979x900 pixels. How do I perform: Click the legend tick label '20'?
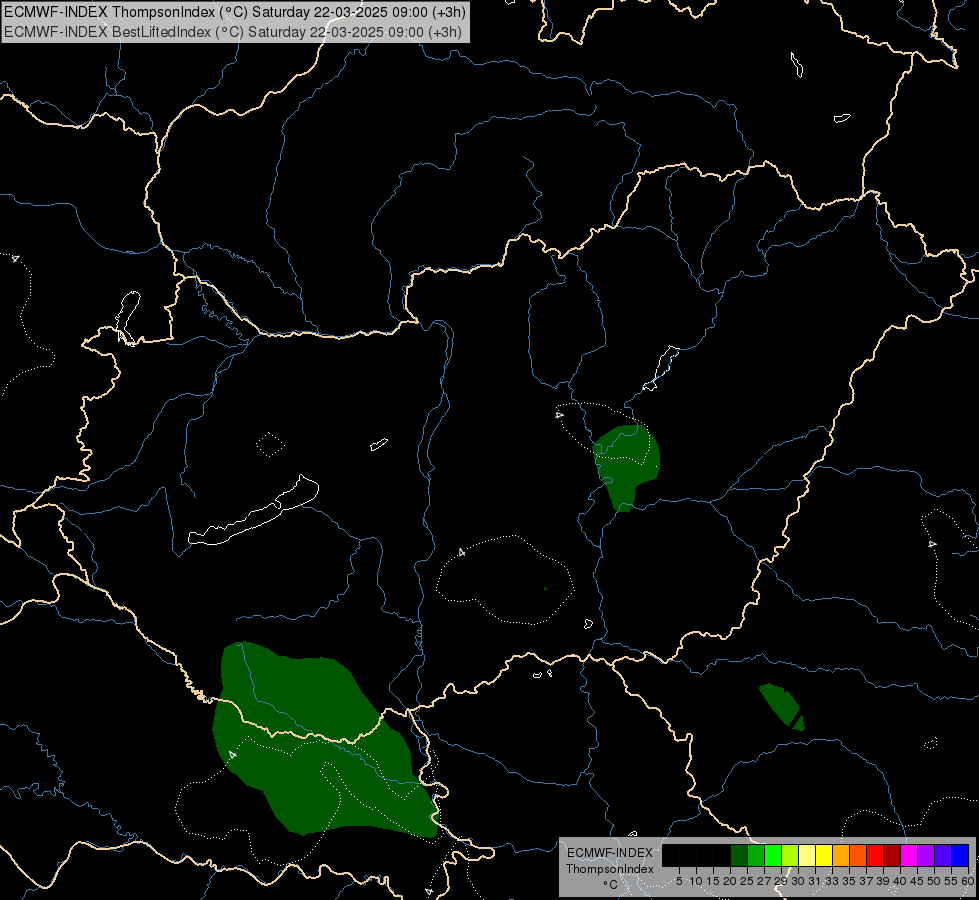coord(730,881)
